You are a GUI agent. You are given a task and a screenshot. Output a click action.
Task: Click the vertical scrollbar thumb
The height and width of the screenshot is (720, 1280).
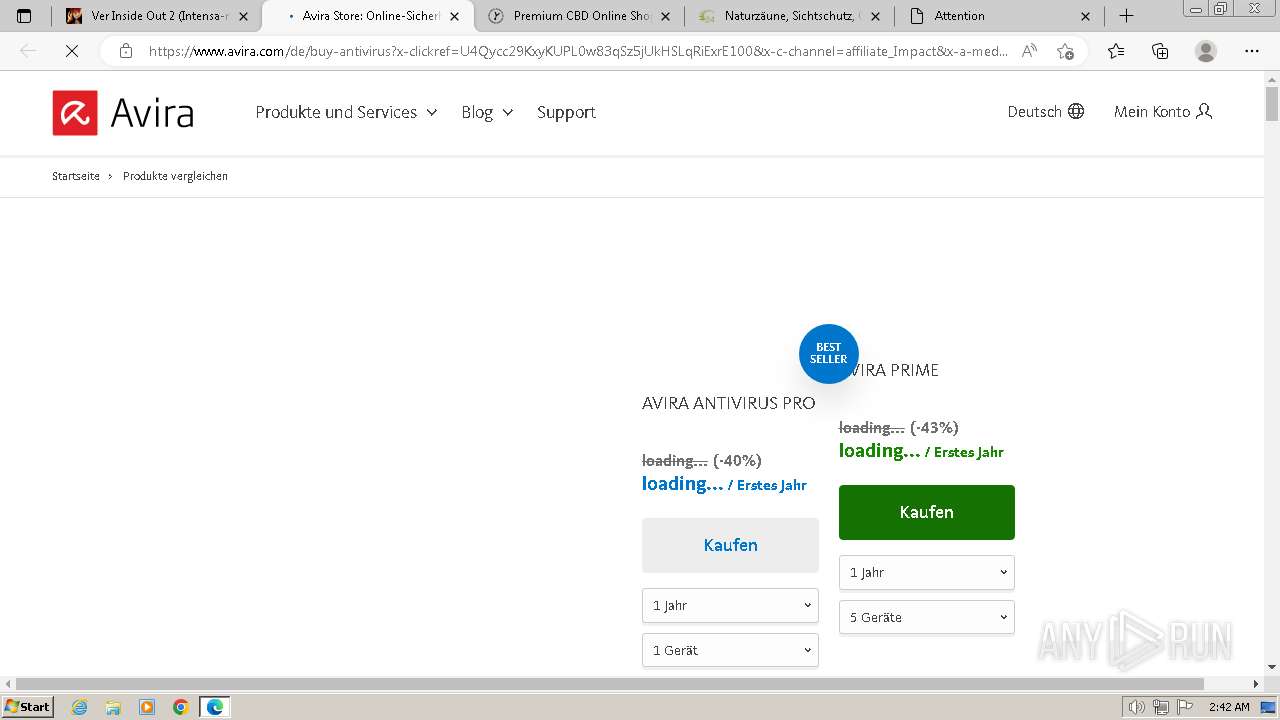[1272, 103]
